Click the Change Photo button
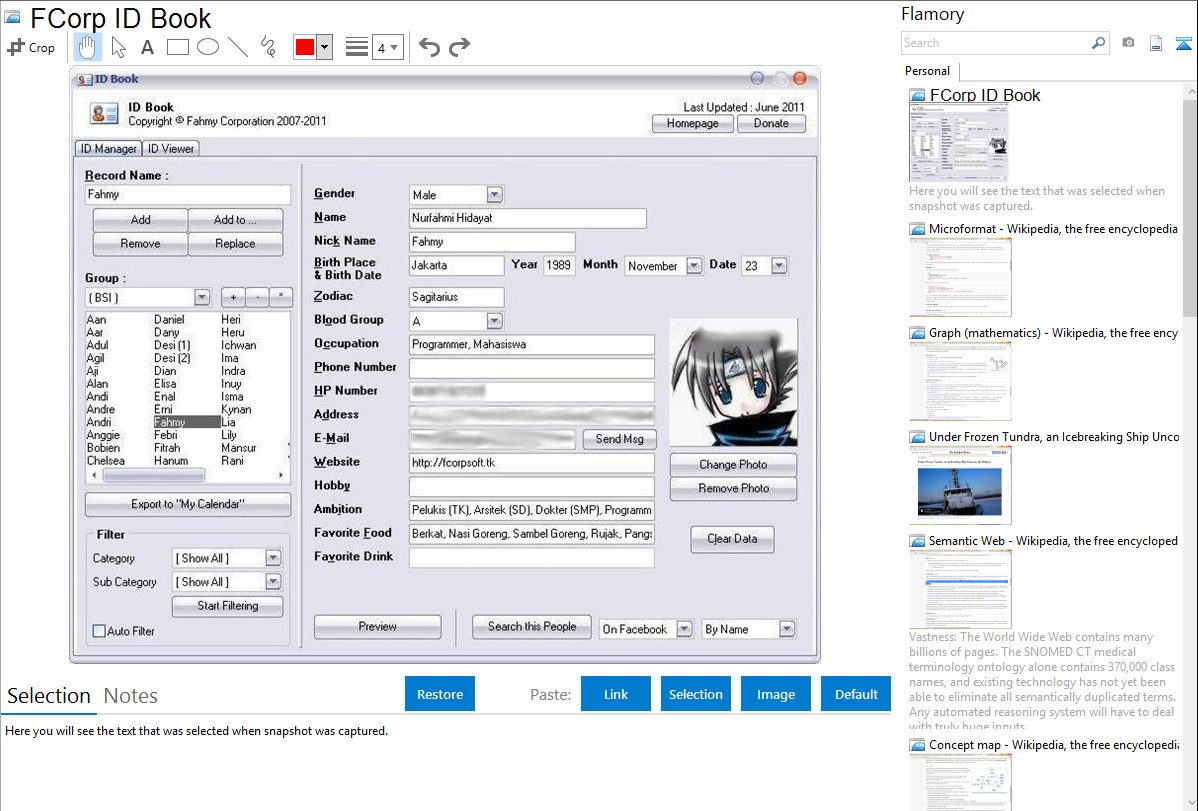The image size is (1198, 811). [733, 464]
